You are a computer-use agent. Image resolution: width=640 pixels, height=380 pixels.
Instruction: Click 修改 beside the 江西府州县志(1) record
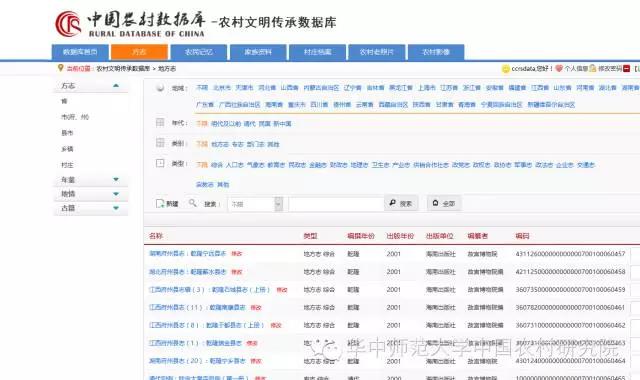(x=252, y=343)
